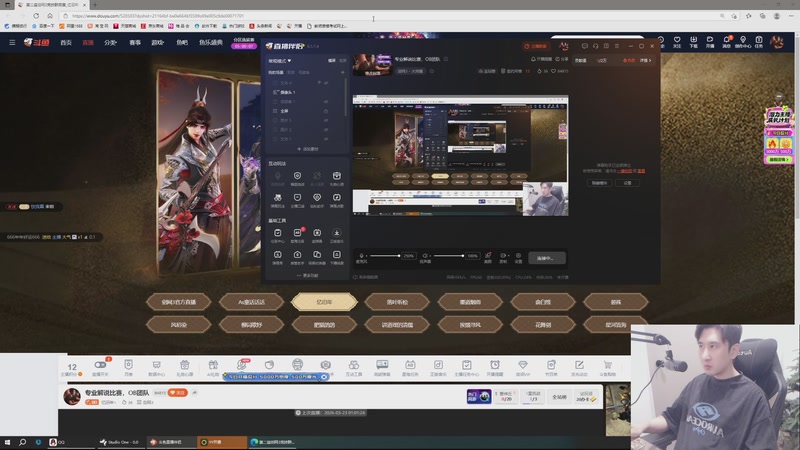Image resolution: width=800 pixels, height=450 pixels.
Task: Expand 详情 arrow in 直播伴侣 right panel
Action: [x=645, y=60]
